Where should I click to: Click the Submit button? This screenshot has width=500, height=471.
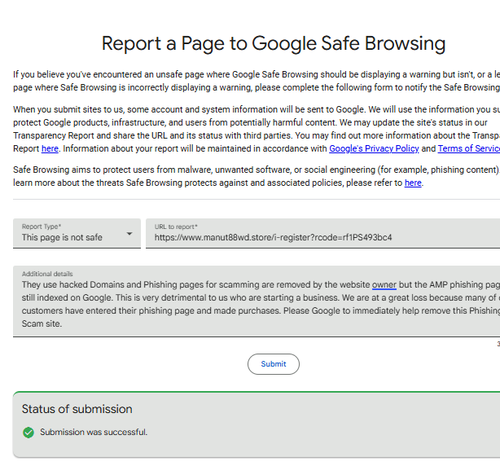(x=273, y=364)
